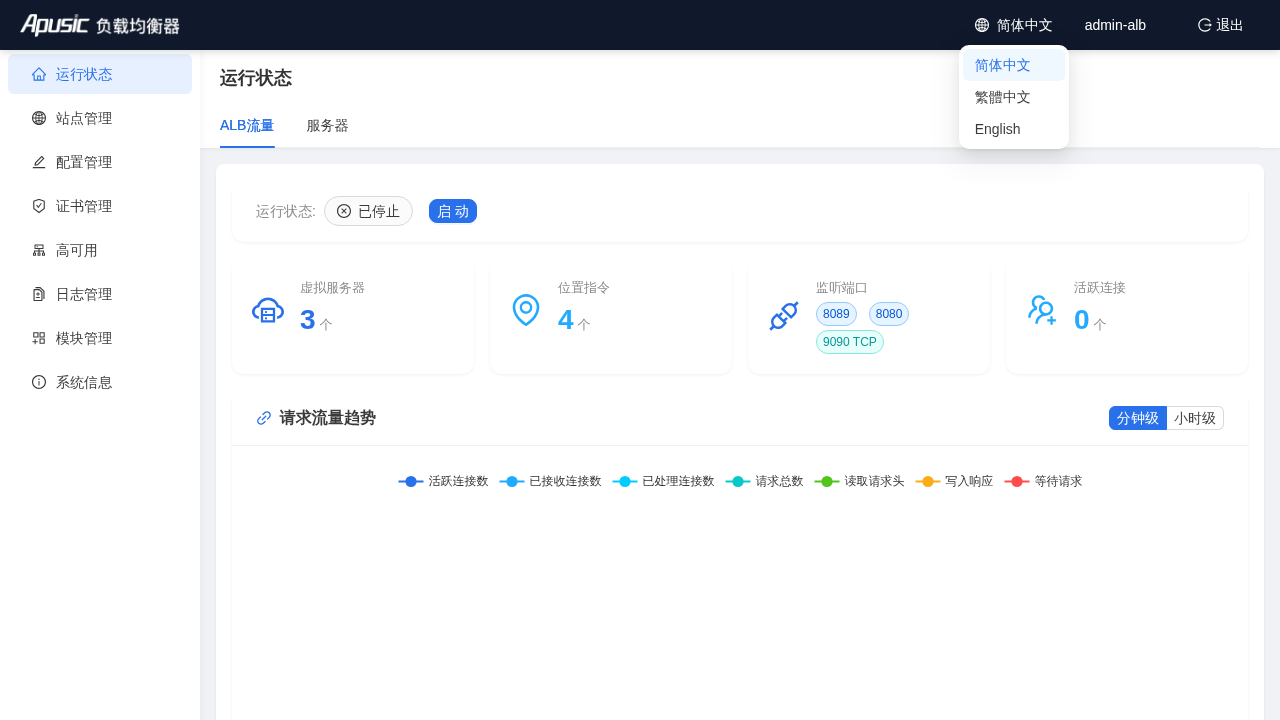Click the 8089 port tag
1280x720 pixels.
836,314
